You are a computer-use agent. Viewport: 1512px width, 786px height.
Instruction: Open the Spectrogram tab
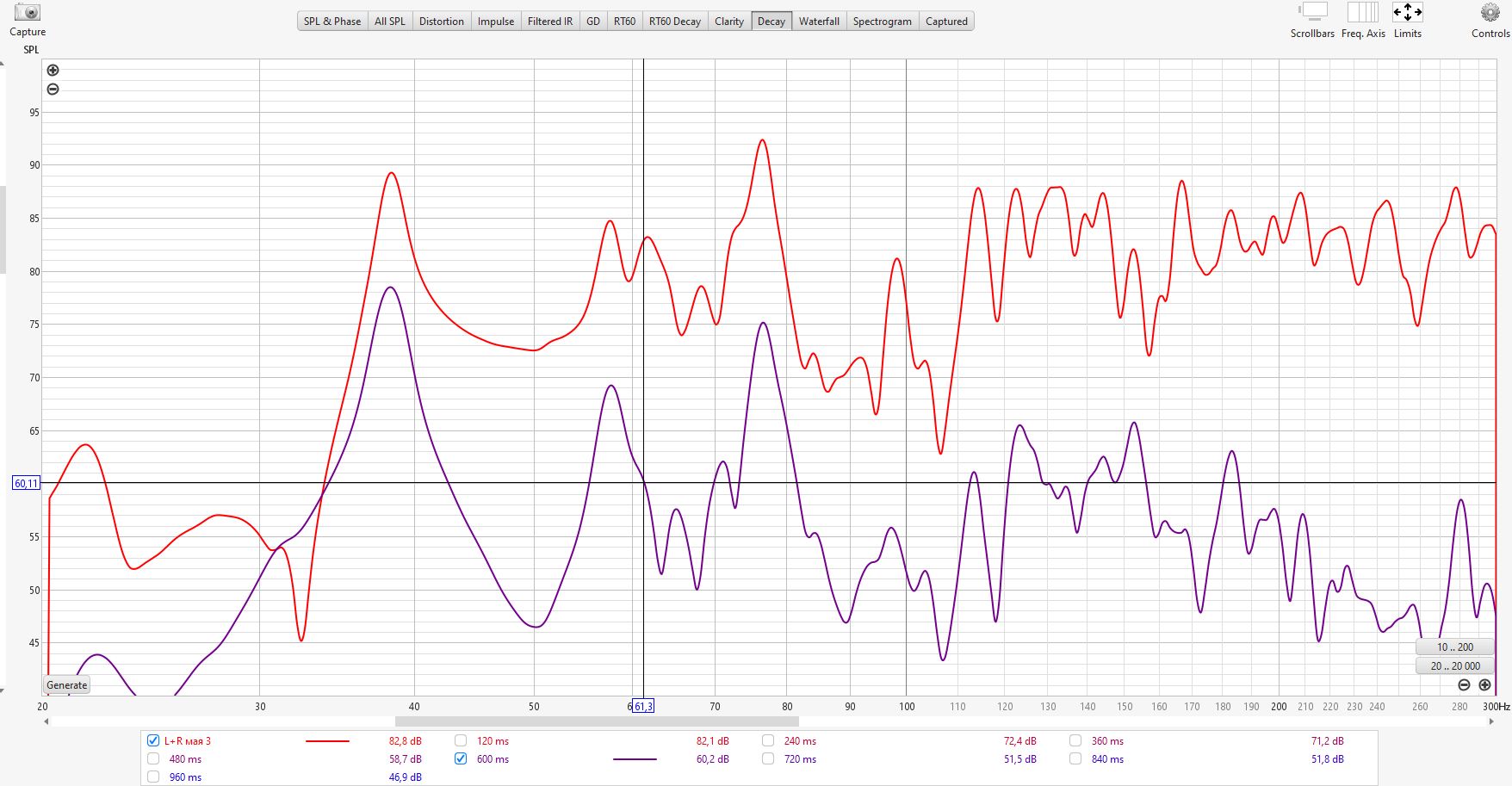(x=882, y=22)
